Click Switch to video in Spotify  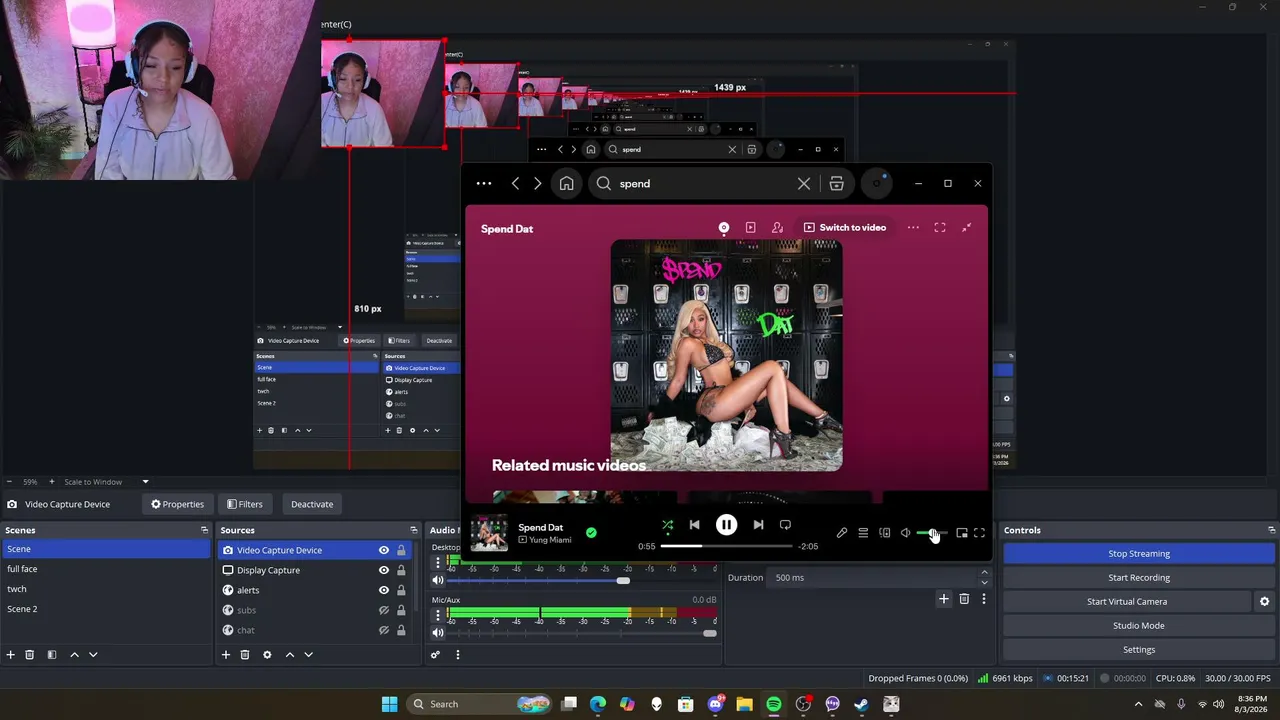coord(845,228)
